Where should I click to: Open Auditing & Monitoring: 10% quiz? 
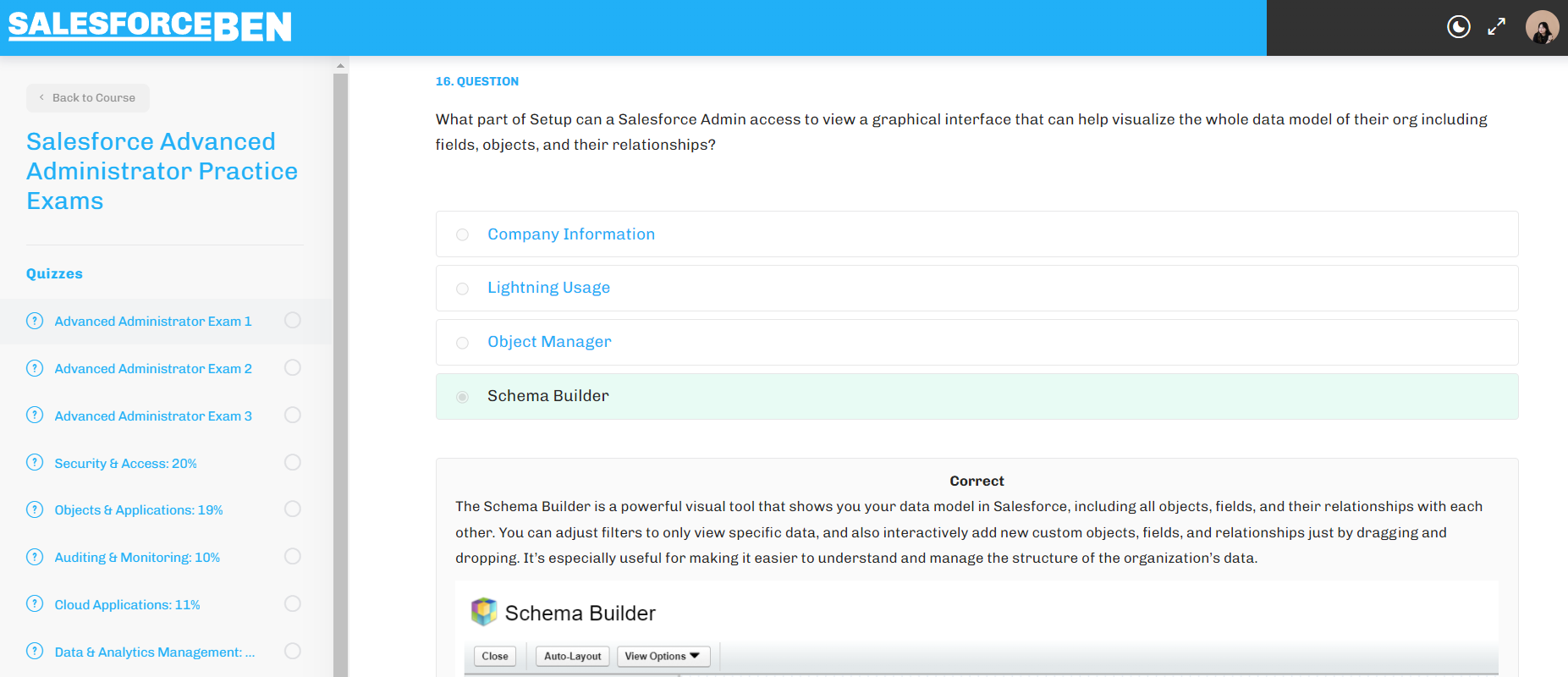[137, 558]
